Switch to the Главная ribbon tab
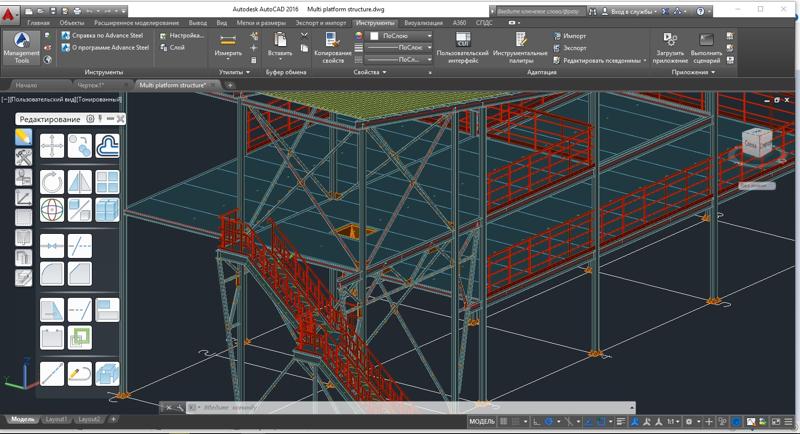Viewport: 800px width, 434px height. click(38, 23)
